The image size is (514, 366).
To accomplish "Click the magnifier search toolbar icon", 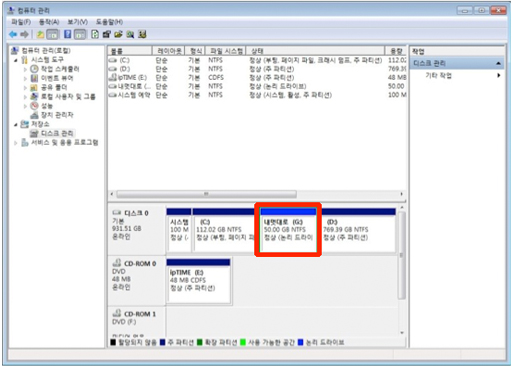I will [130, 34].
